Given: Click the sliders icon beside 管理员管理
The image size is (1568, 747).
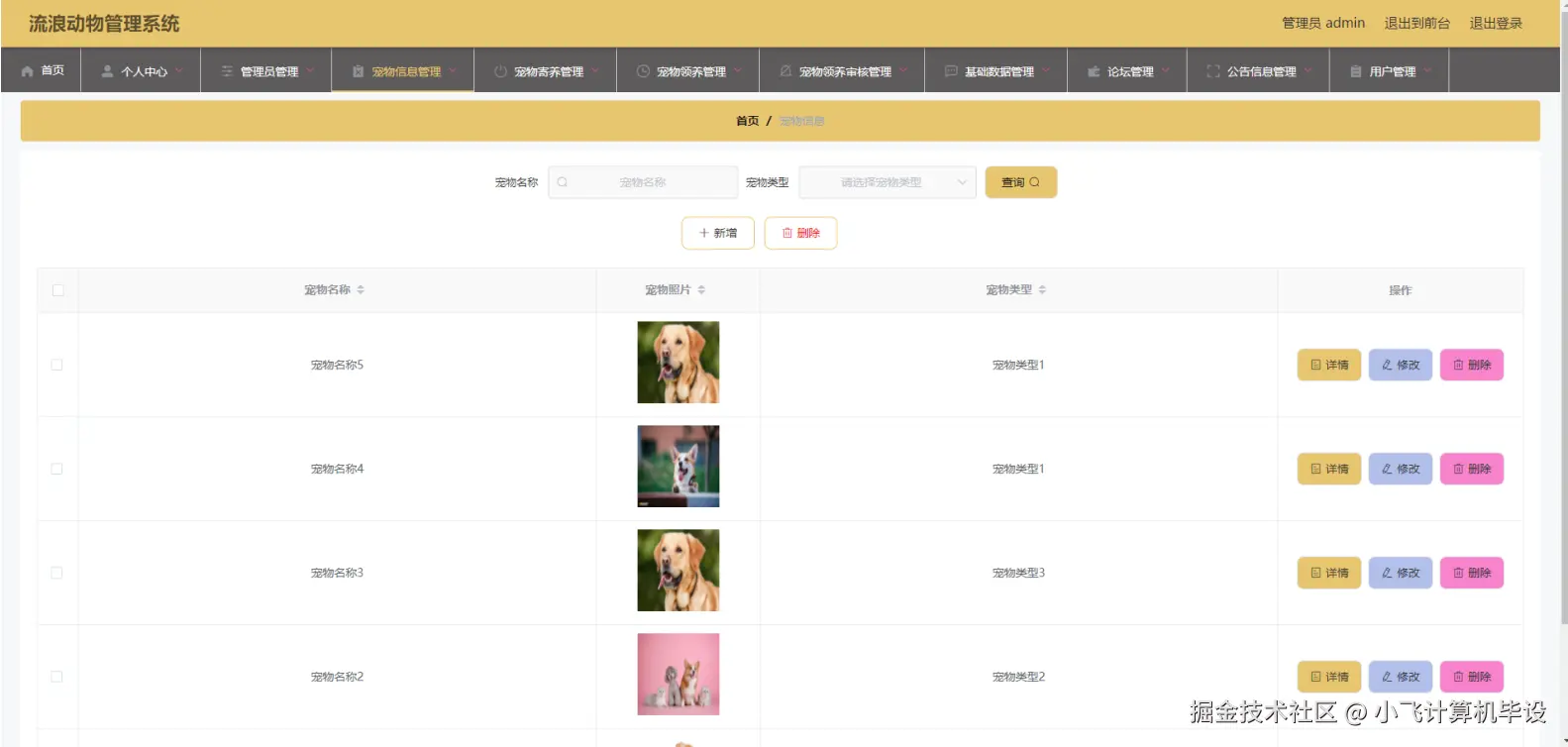Looking at the screenshot, I should [227, 71].
